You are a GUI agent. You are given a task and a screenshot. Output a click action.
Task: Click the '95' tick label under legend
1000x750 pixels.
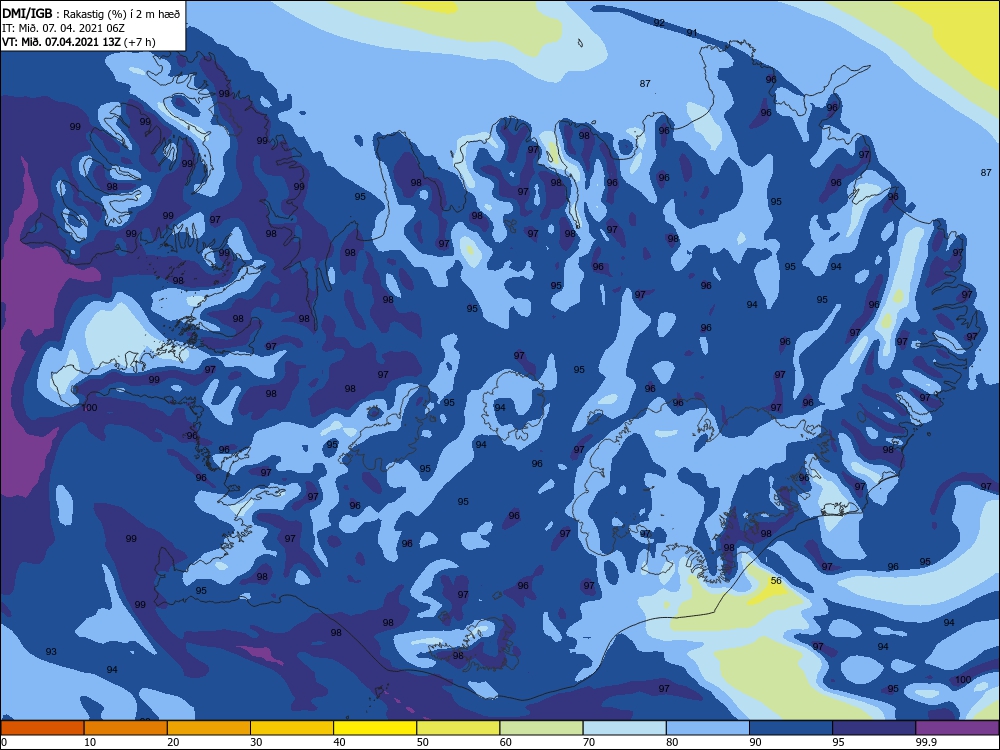click(839, 742)
